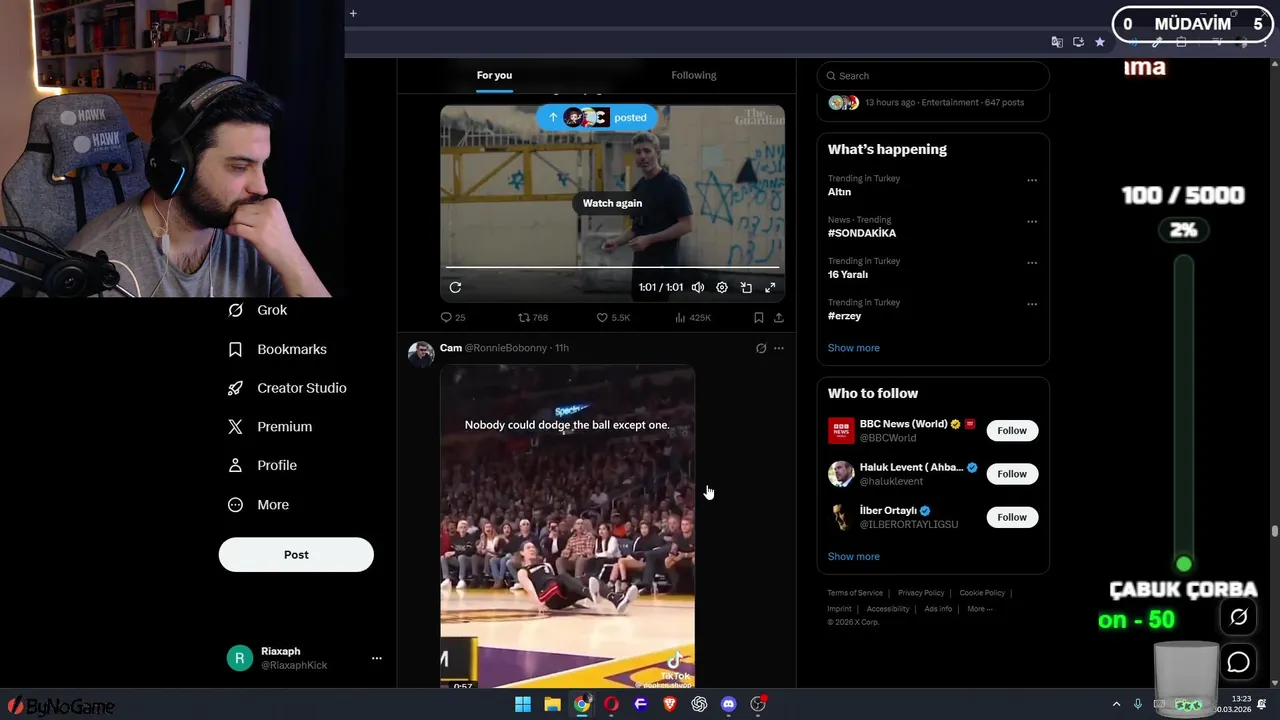The height and width of the screenshot is (720, 1280).
Task: Click the page vertical scrollbar thumb
Action: (x=1274, y=531)
